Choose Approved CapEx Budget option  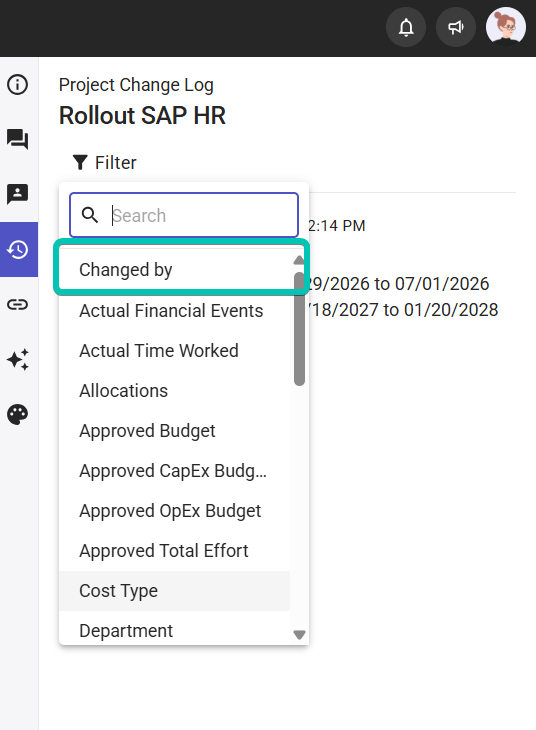(175, 471)
